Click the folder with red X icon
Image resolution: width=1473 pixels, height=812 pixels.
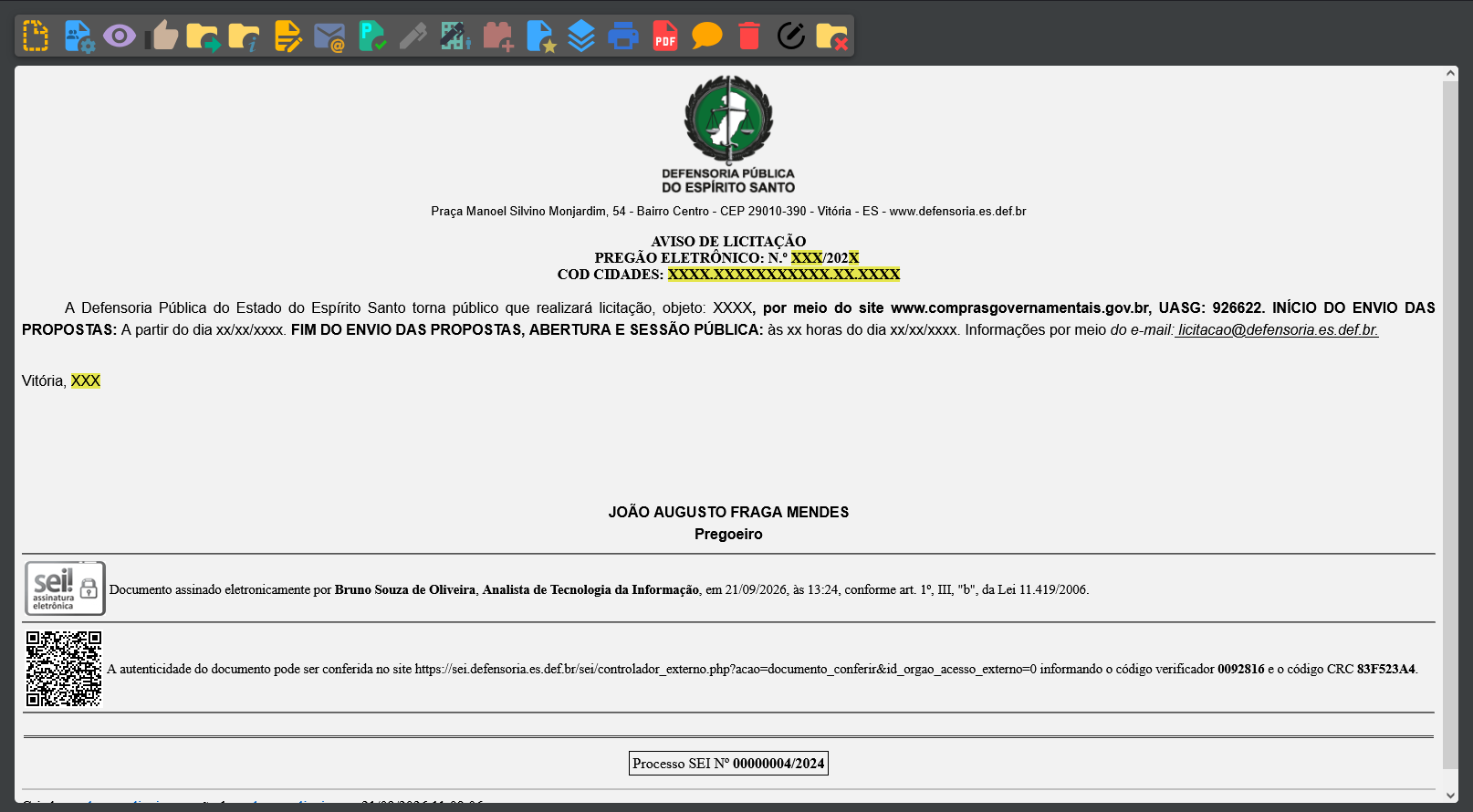pyautogui.click(x=832, y=36)
